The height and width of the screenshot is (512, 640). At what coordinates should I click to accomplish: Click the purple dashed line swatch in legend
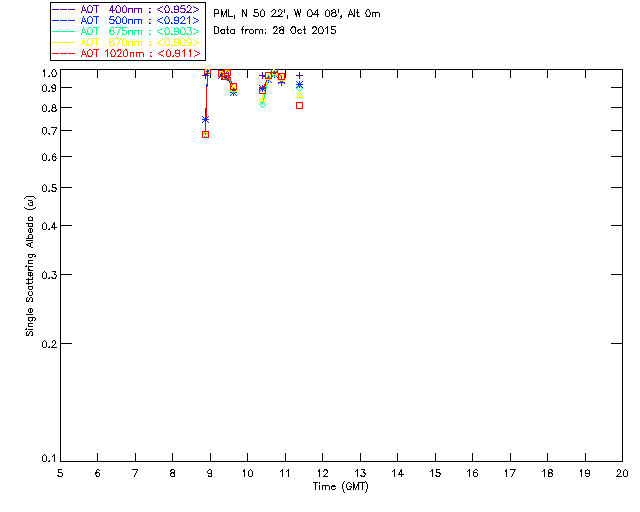point(64,9)
